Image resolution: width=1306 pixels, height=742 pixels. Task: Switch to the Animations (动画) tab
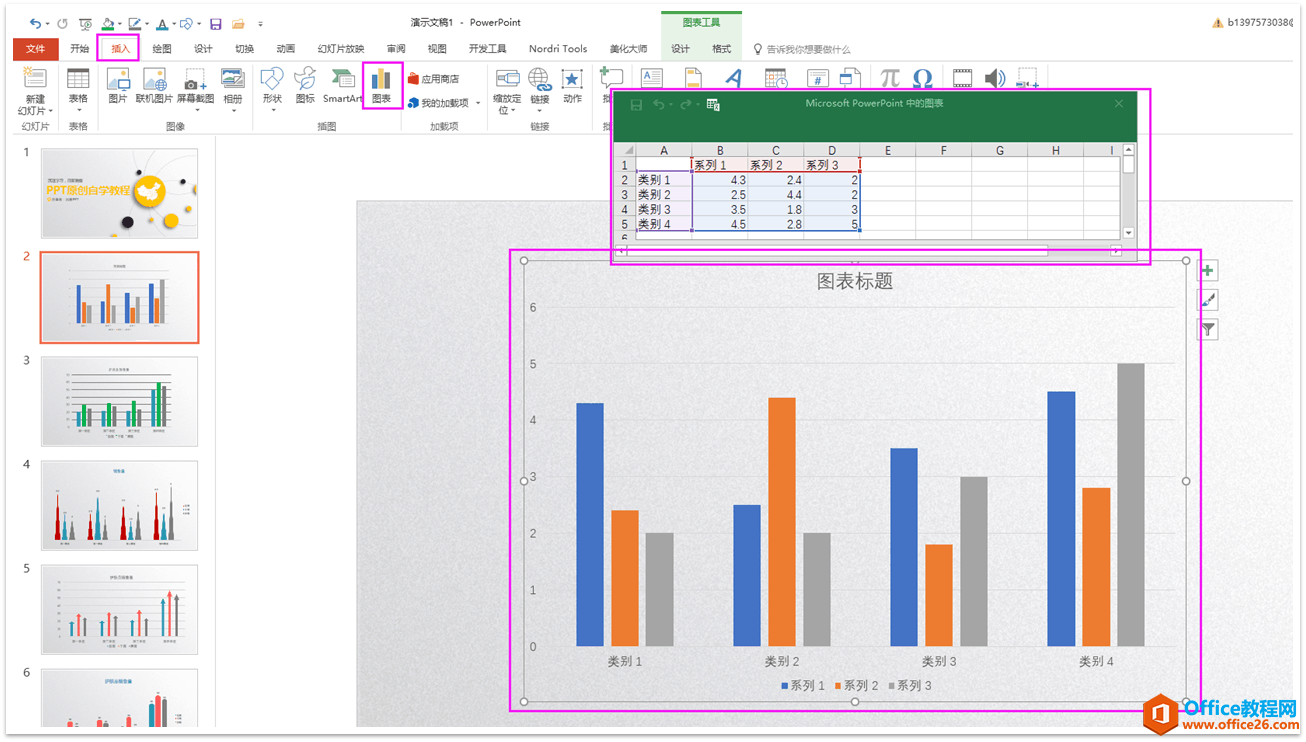pos(286,49)
